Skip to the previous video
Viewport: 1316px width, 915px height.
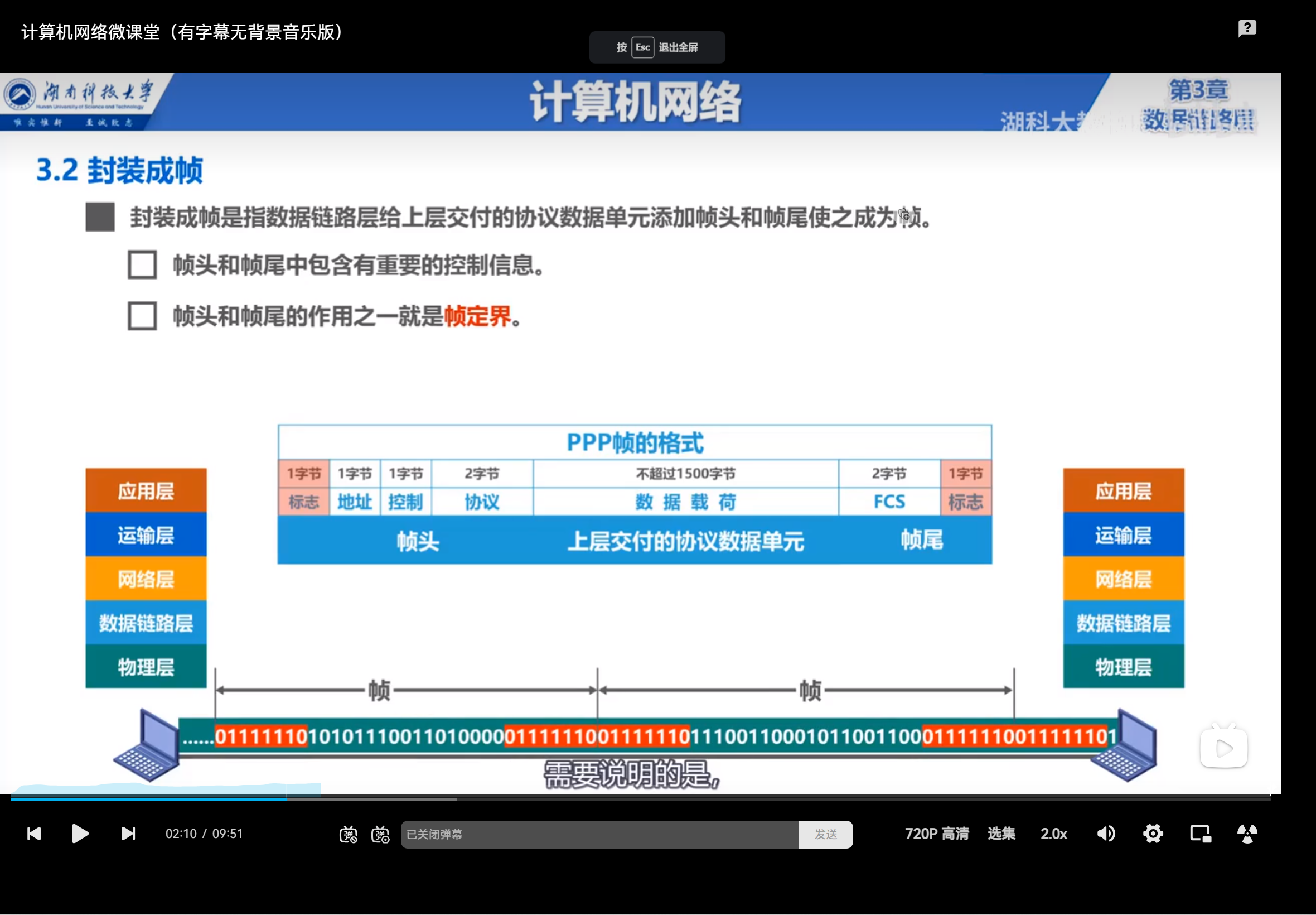(x=34, y=834)
